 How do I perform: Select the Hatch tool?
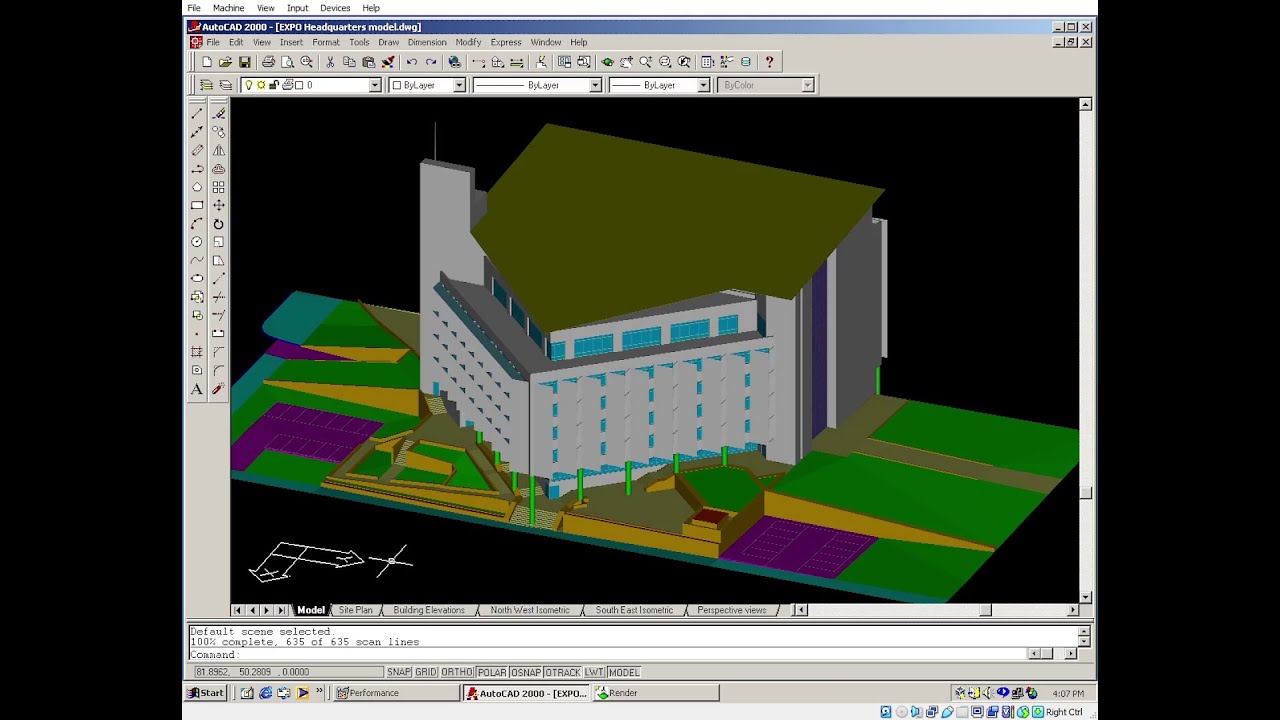tap(197, 352)
